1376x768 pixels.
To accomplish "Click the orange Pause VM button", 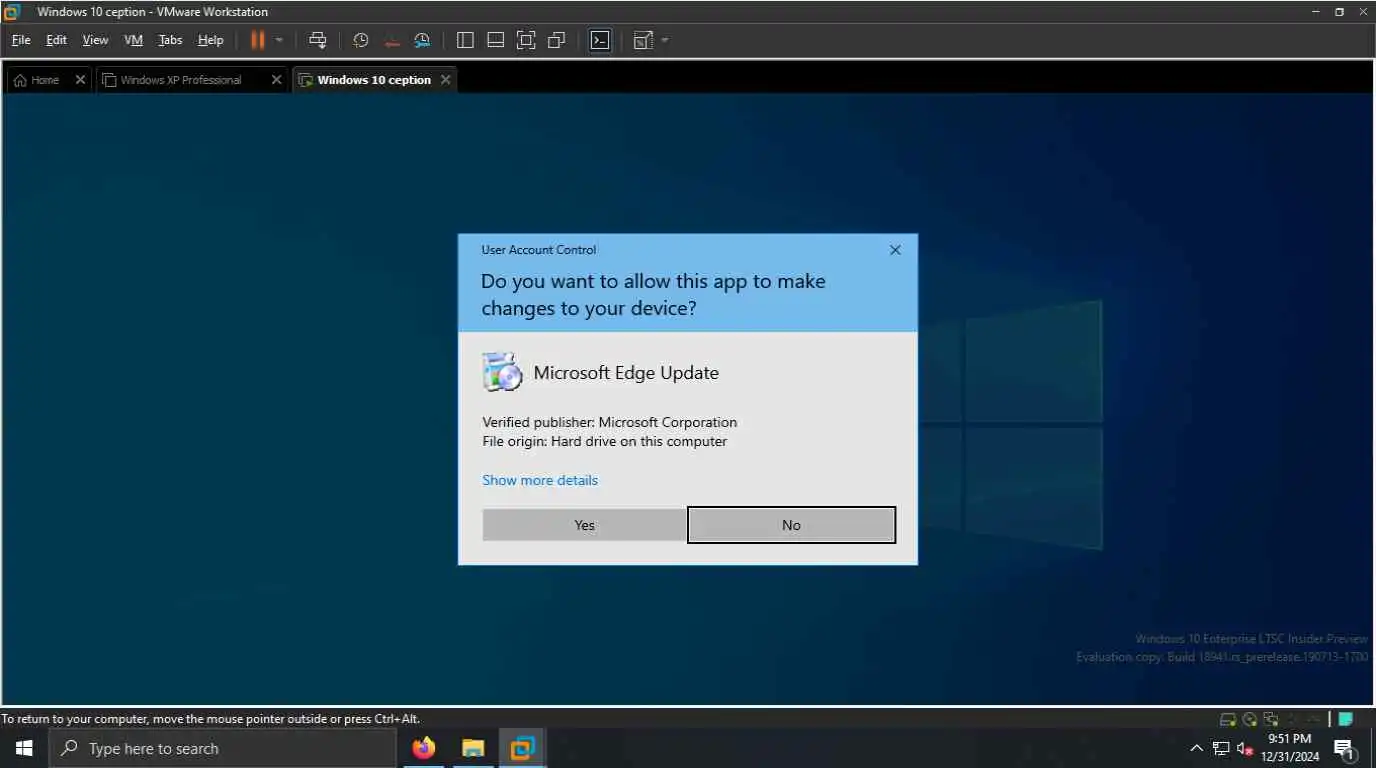I will (x=257, y=40).
